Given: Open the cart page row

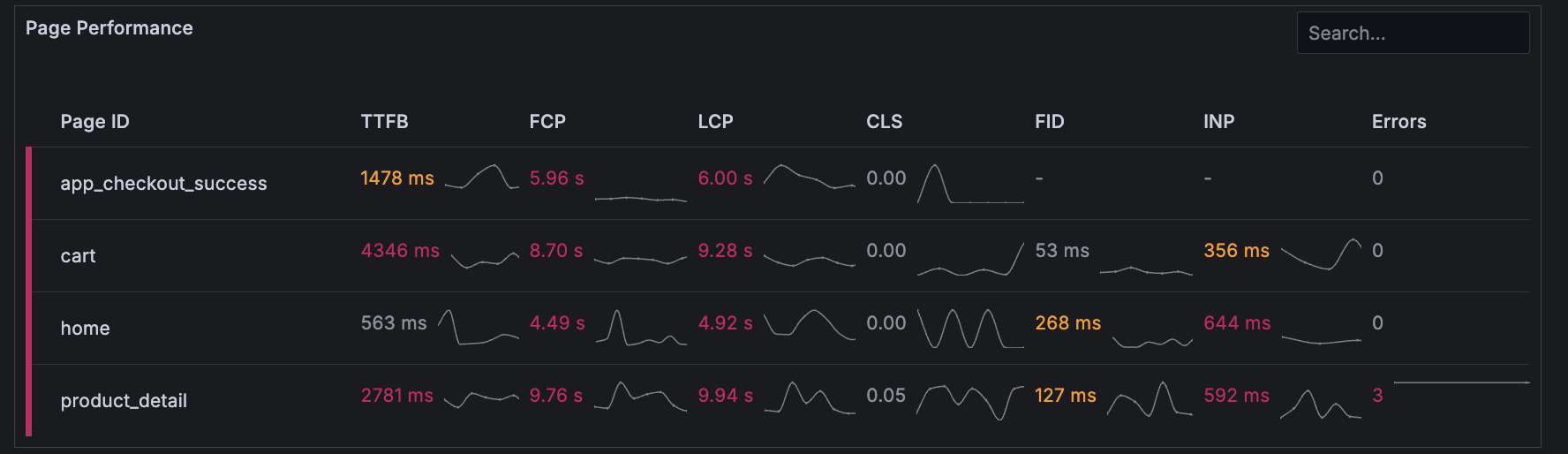Looking at the screenshot, I should pyautogui.click(x=78, y=256).
